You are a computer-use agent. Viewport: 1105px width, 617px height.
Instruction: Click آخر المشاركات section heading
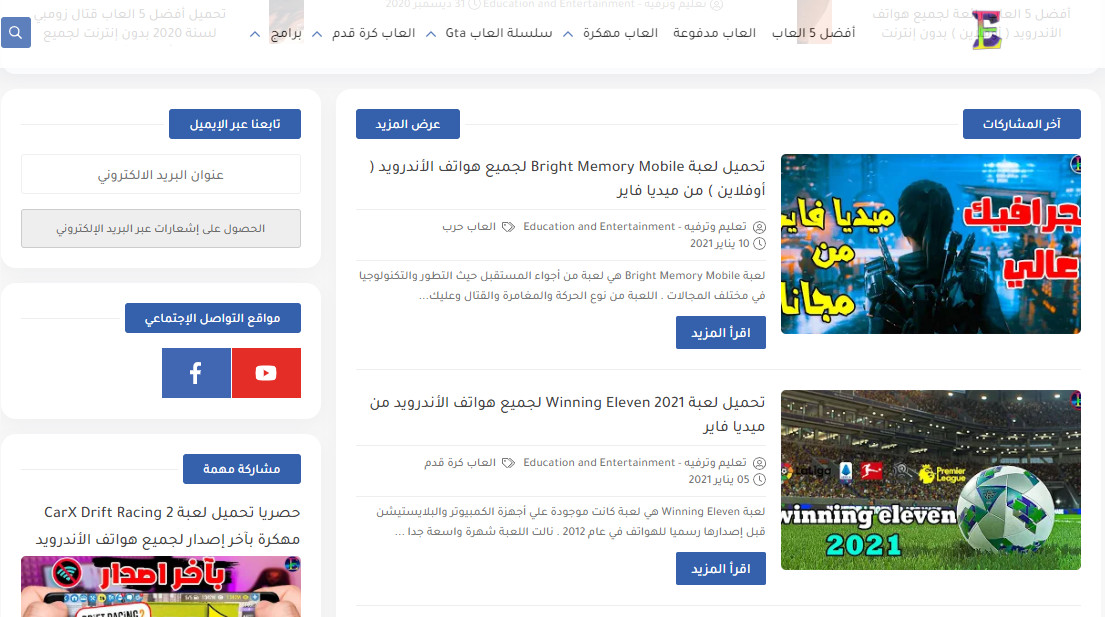tap(1022, 124)
